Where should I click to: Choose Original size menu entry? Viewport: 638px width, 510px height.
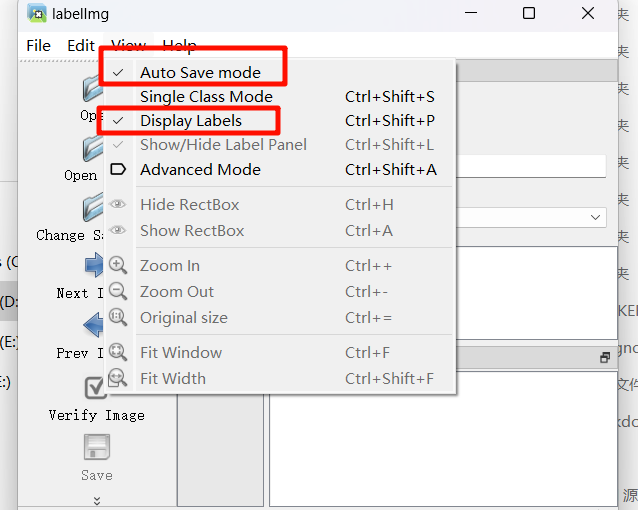pos(280,317)
